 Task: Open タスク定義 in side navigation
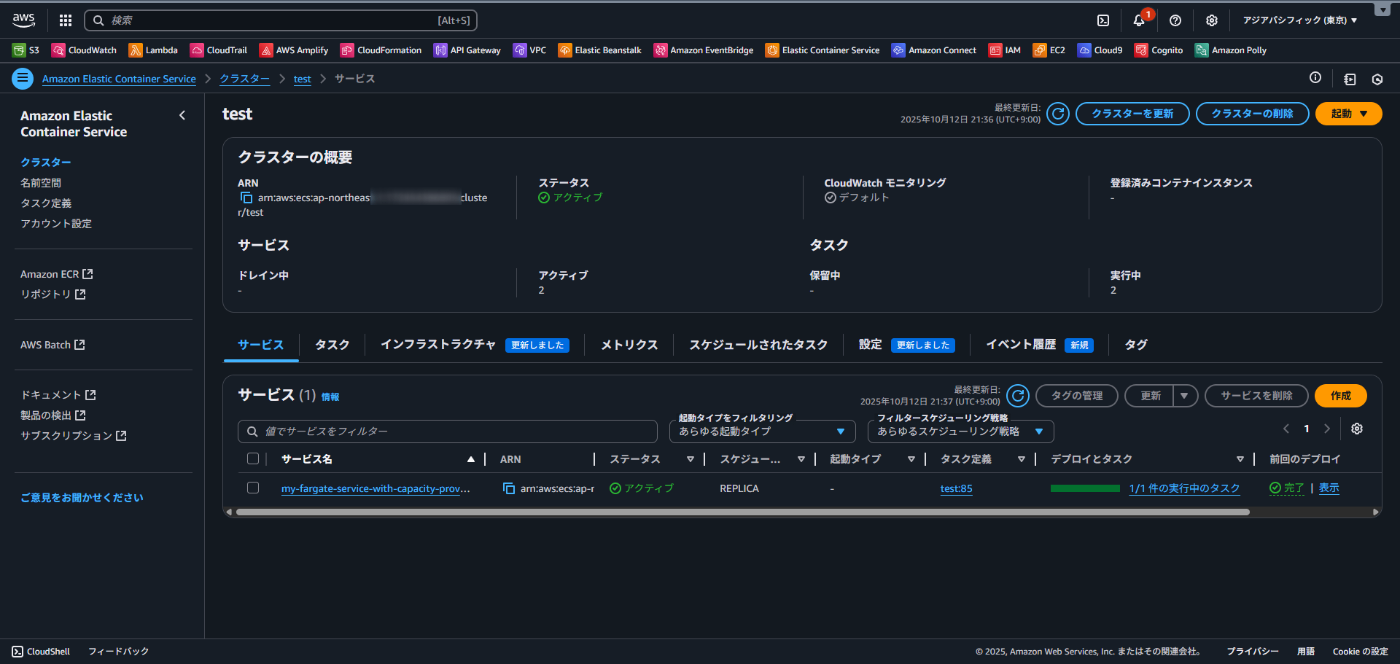pos(46,203)
